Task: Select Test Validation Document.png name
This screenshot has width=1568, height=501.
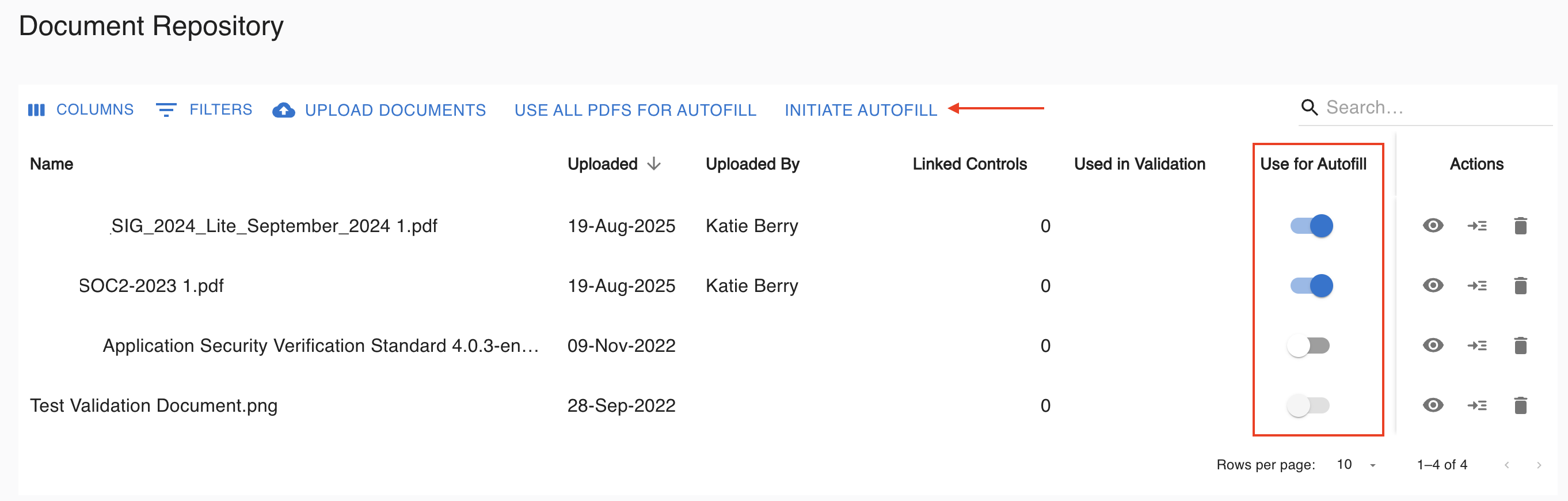Action: [x=154, y=405]
